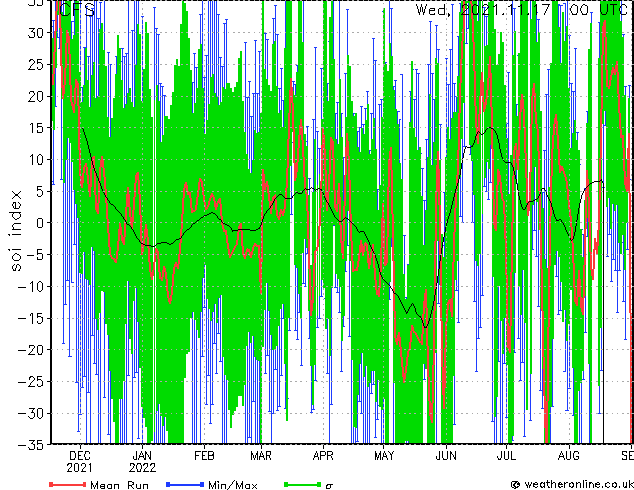Click the 20 y-axis tick label
Screen dimensions: 634x490
36,96
